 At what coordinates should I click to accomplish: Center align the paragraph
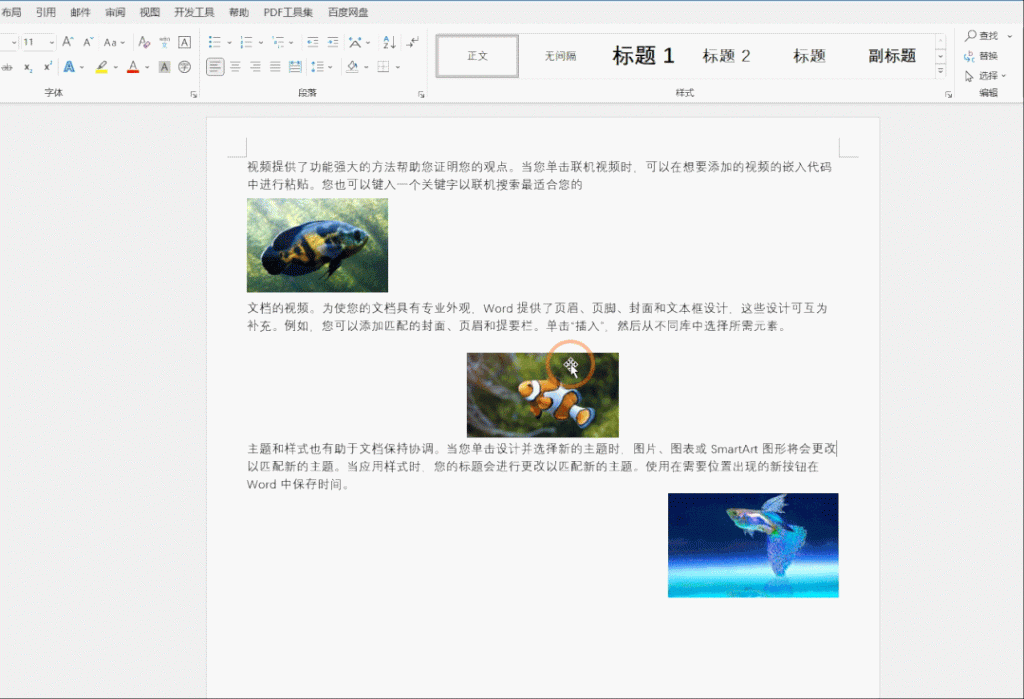pyautogui.click(x=235, y=67)
